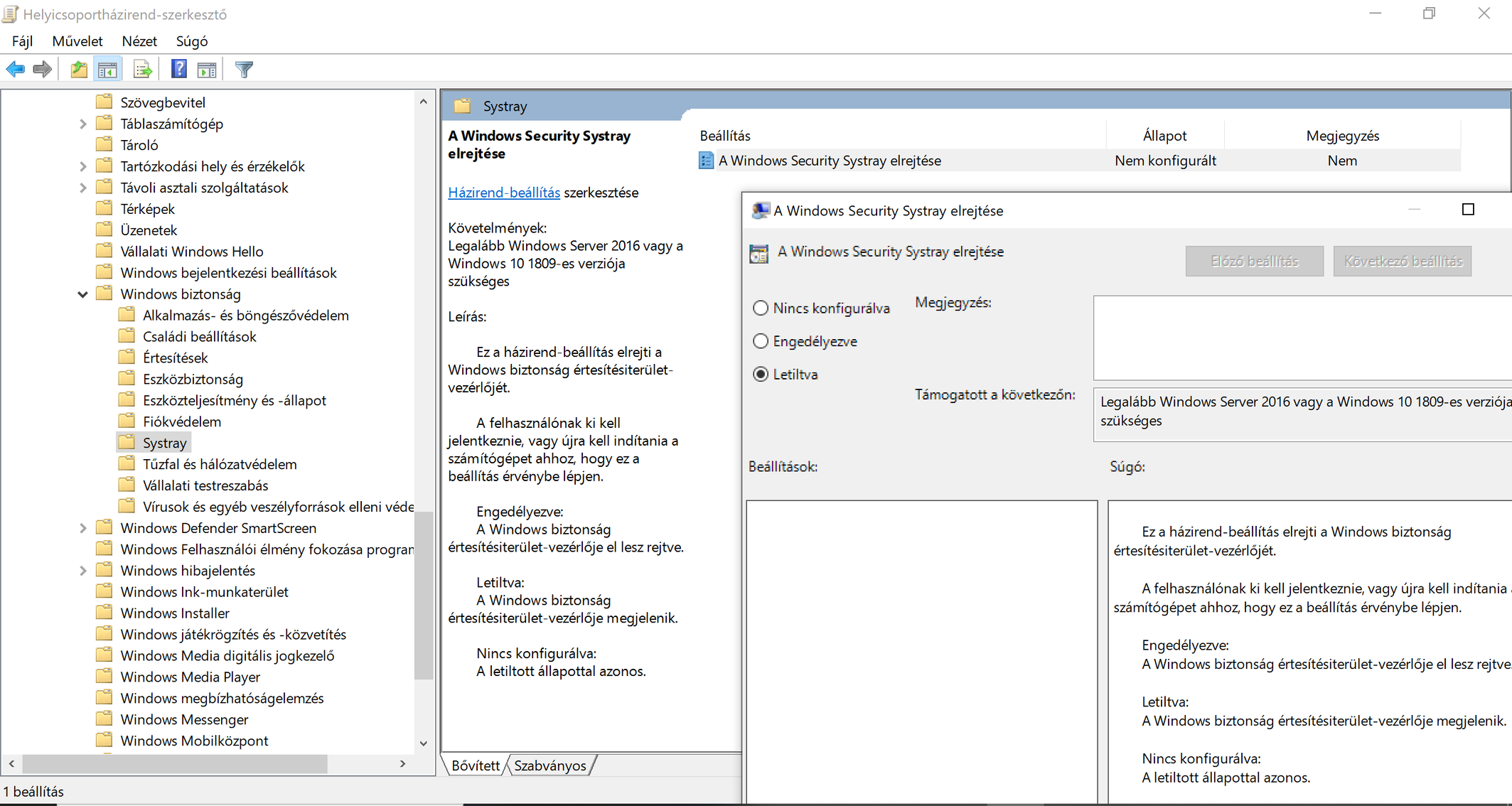Click the Filter funnel toolbar icon
Viewport: 1512px width, 806px height.
click(244, 70)
